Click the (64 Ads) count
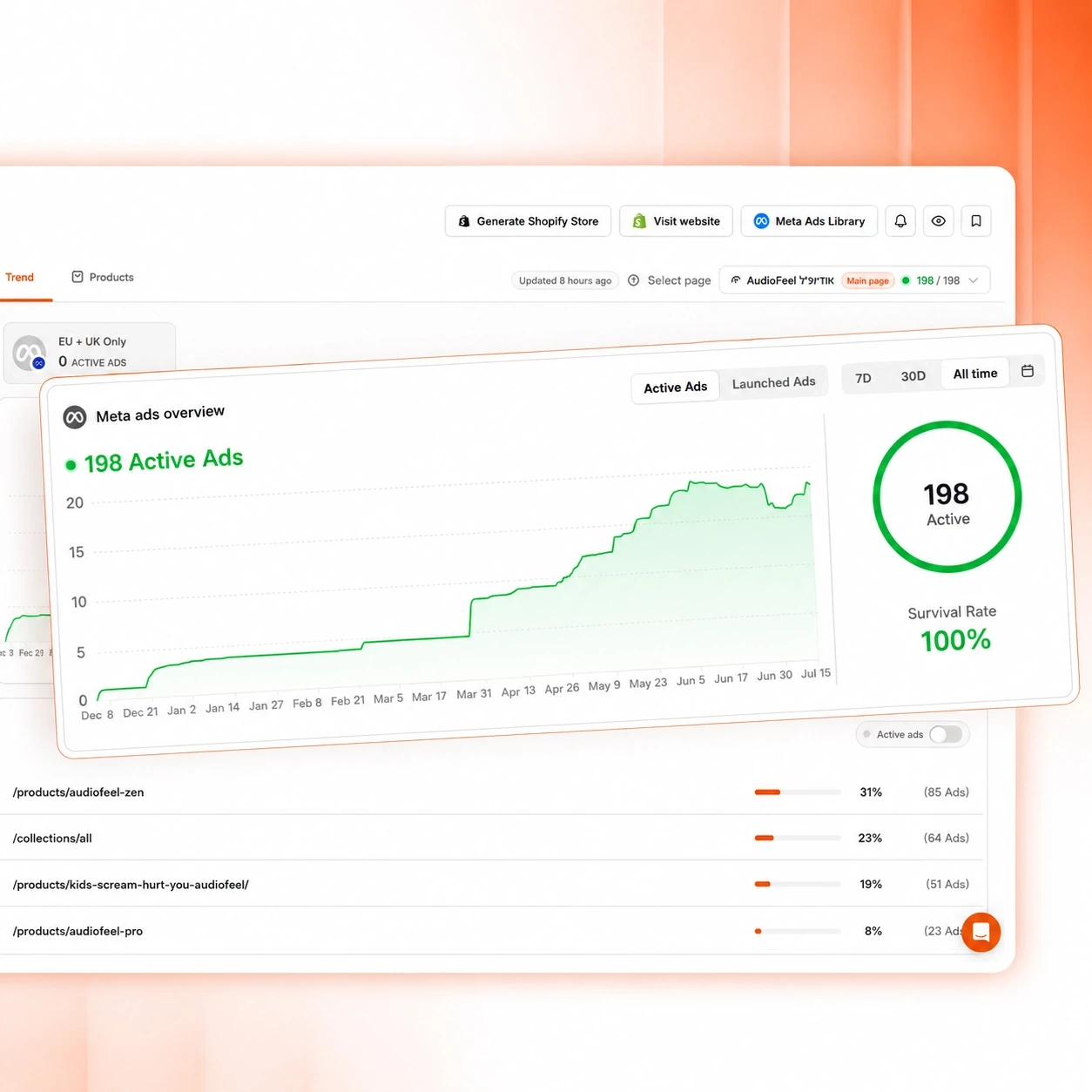This screenshot has height=1092, width=1092. point(947,838)
